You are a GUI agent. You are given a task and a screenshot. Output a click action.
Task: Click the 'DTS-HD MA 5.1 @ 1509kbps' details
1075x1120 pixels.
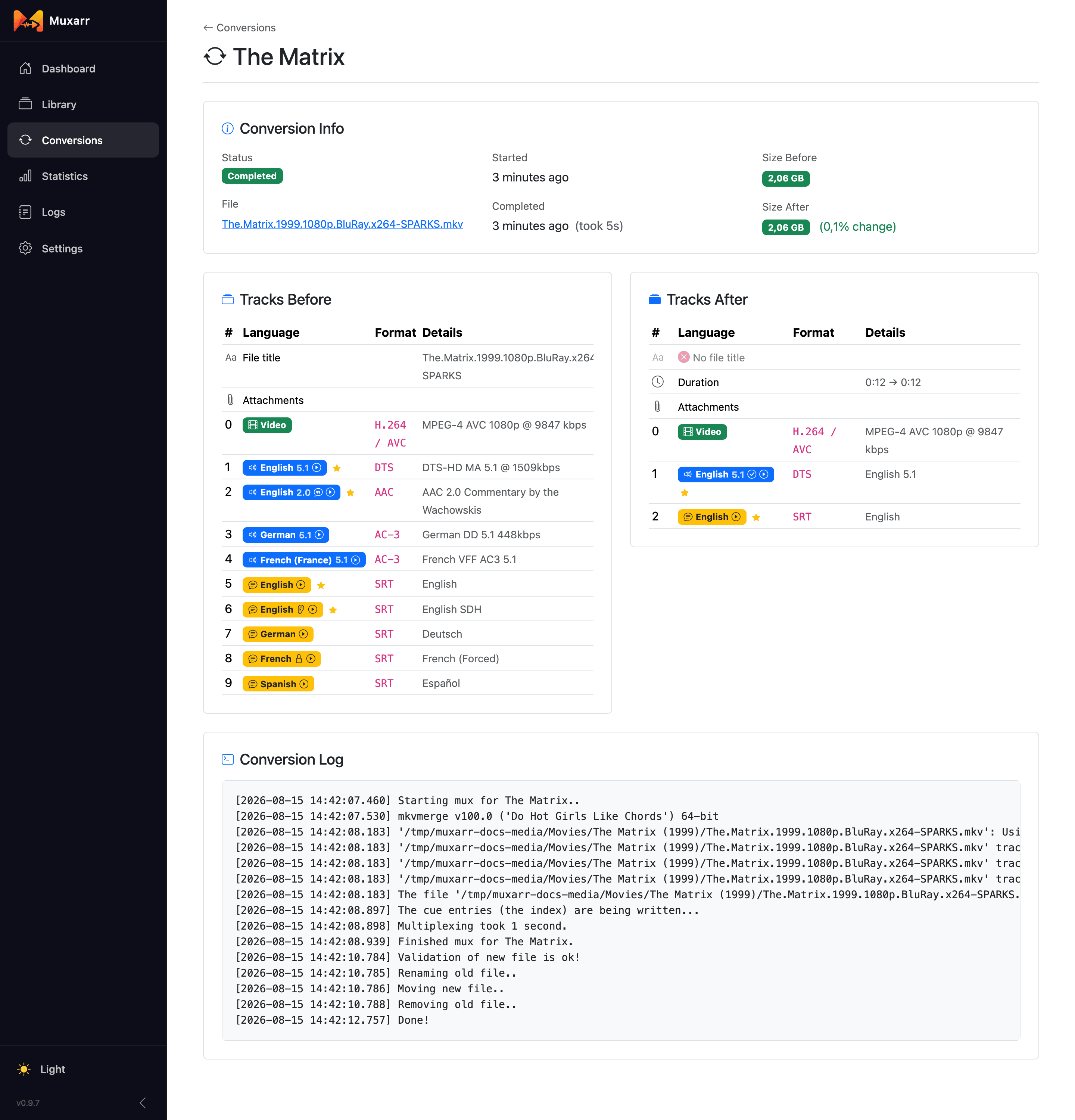pos(491,468)
